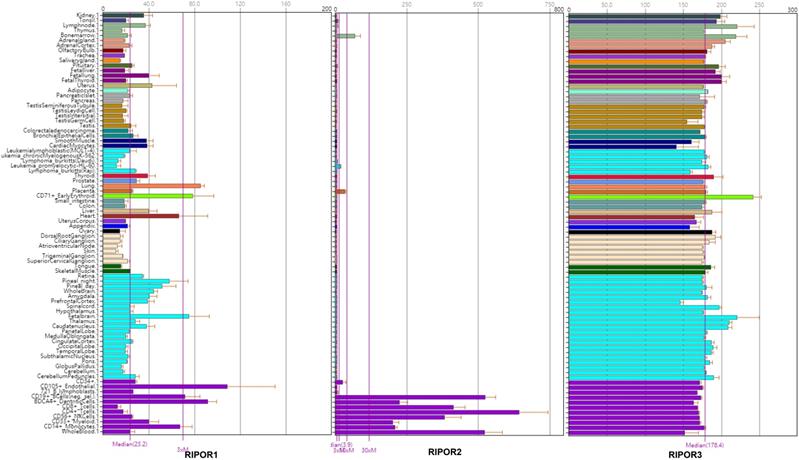Select the Uterus tissue label
Viewport: 799px width, 460px height.
(x=85, y=86)
